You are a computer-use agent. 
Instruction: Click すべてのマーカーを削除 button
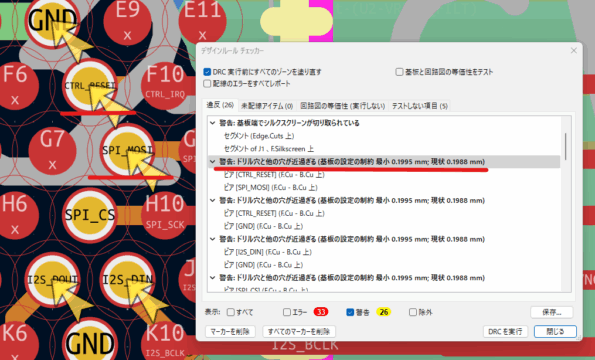(299, 331)
